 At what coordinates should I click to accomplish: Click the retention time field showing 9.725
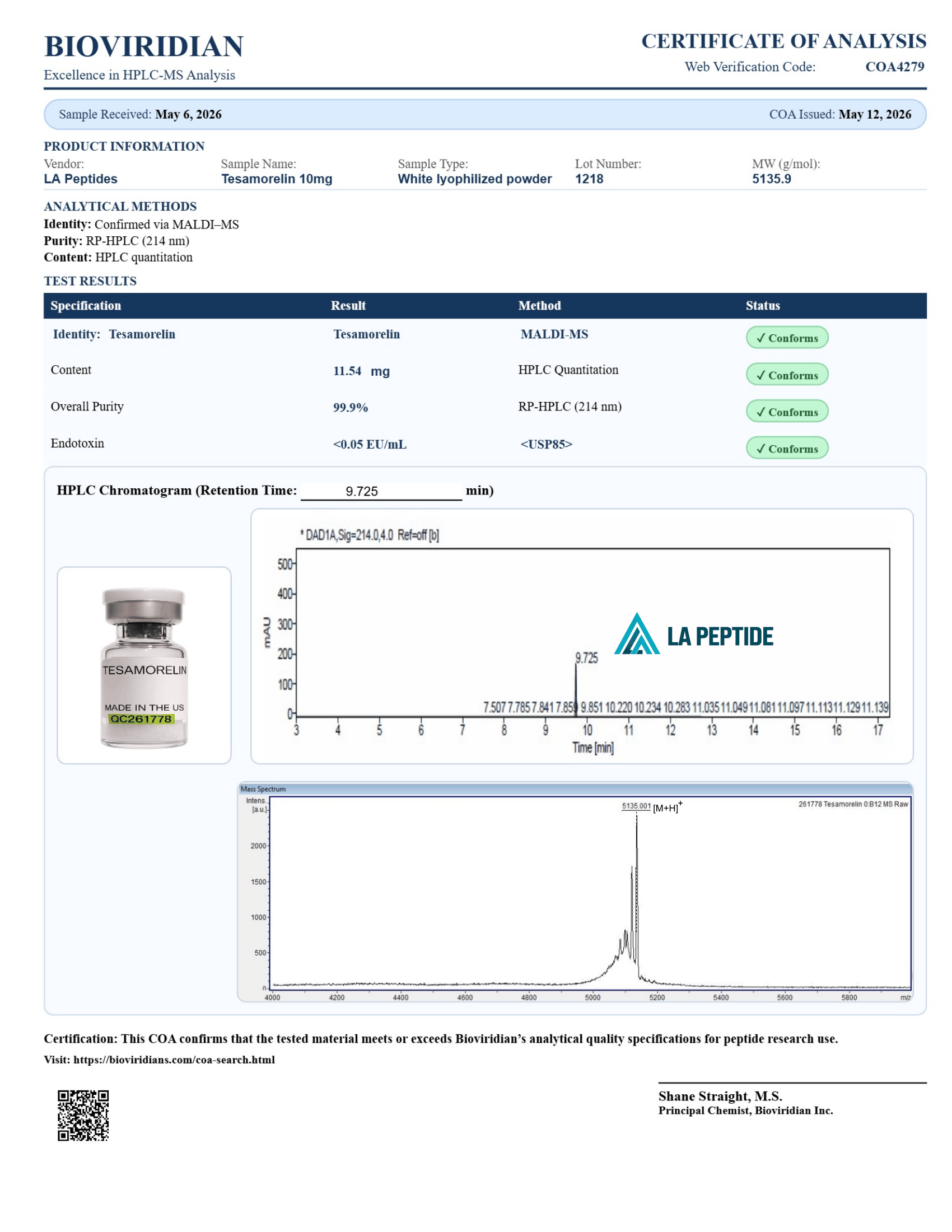381,491
